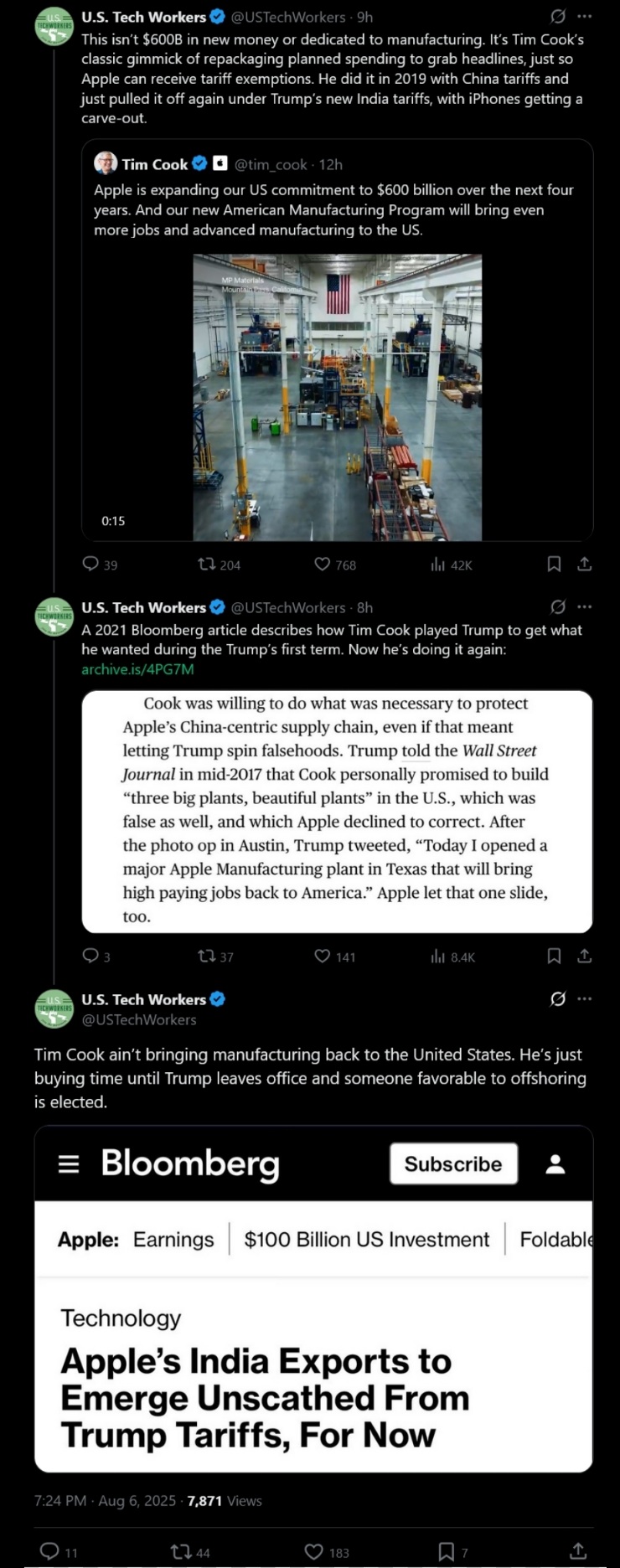Bookmark the first tweet in thread
Screen dimensions: 620x1568
coord(554,565)
